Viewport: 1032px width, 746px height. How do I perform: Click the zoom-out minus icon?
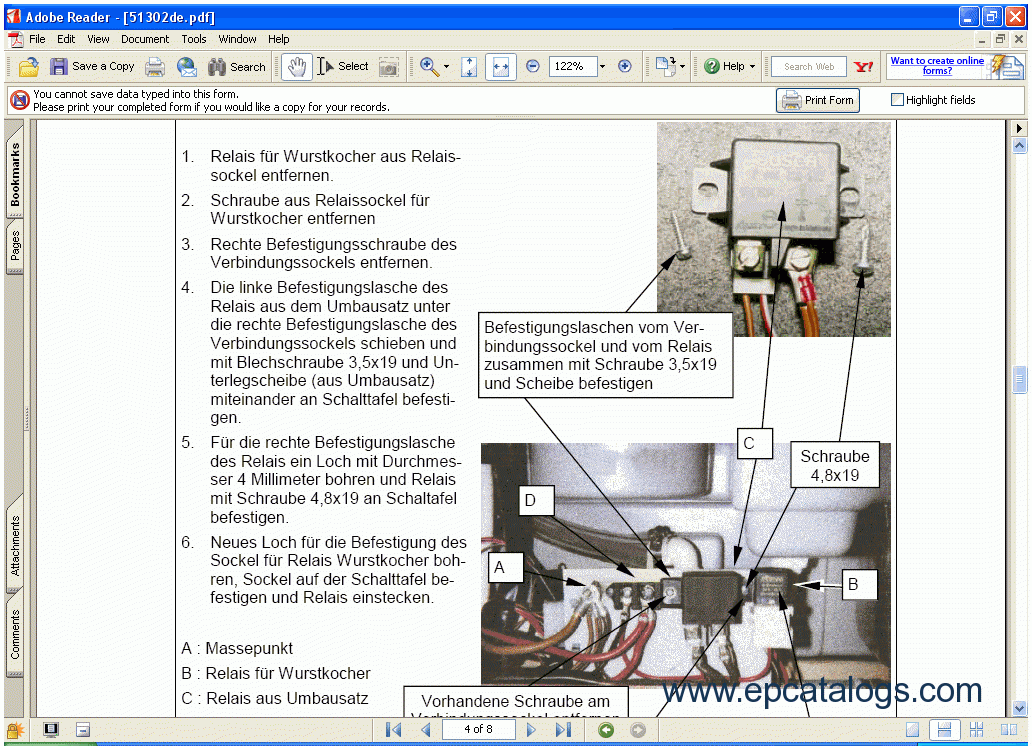[x=533, y=67]
